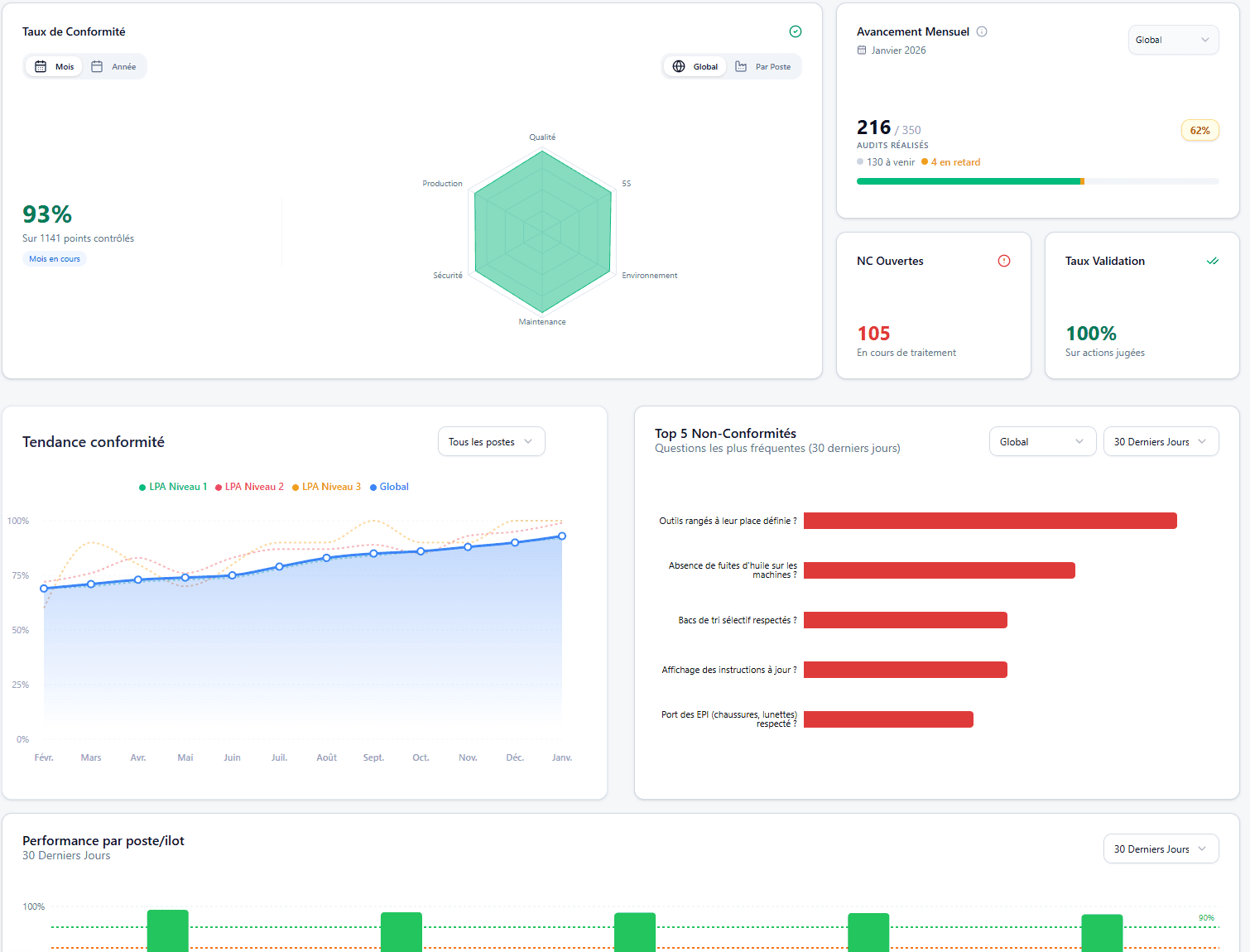Click the 62% percentage badge
Viewport: 1250px width, 952px height.
[1200, 130]
